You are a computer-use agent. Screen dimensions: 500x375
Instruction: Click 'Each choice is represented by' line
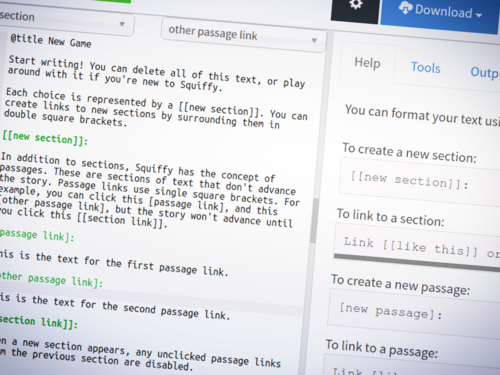[156, 103]
